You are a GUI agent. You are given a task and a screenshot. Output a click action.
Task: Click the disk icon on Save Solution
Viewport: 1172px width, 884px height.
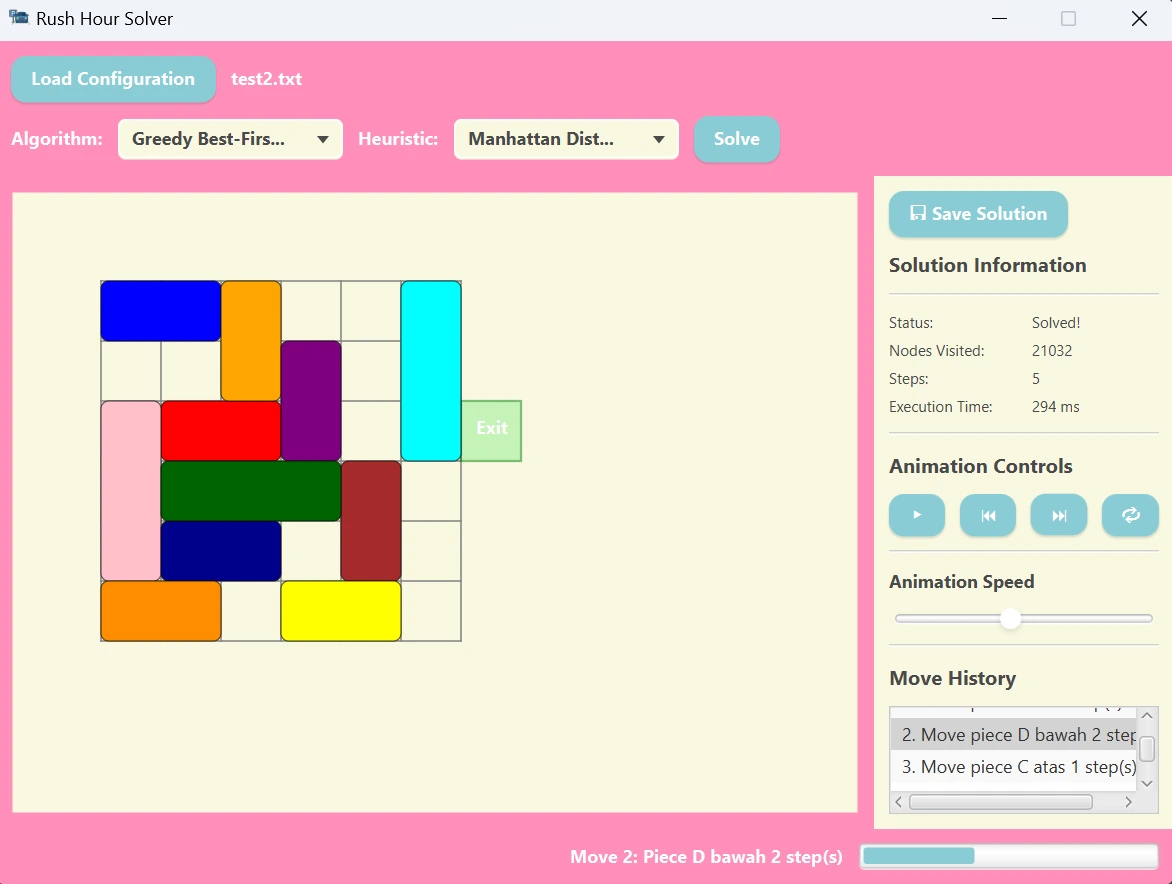tap(916, 213)
